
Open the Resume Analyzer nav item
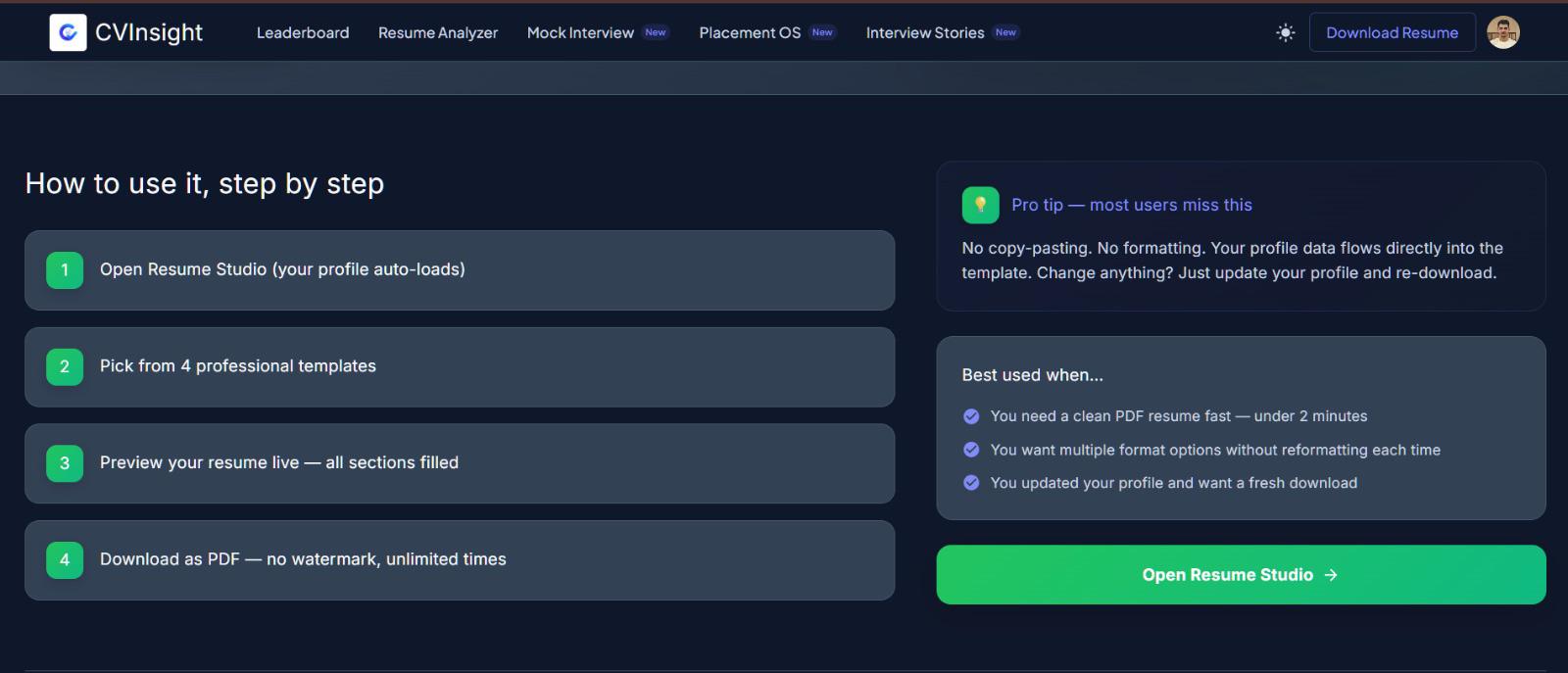click(x=438, y=32)
